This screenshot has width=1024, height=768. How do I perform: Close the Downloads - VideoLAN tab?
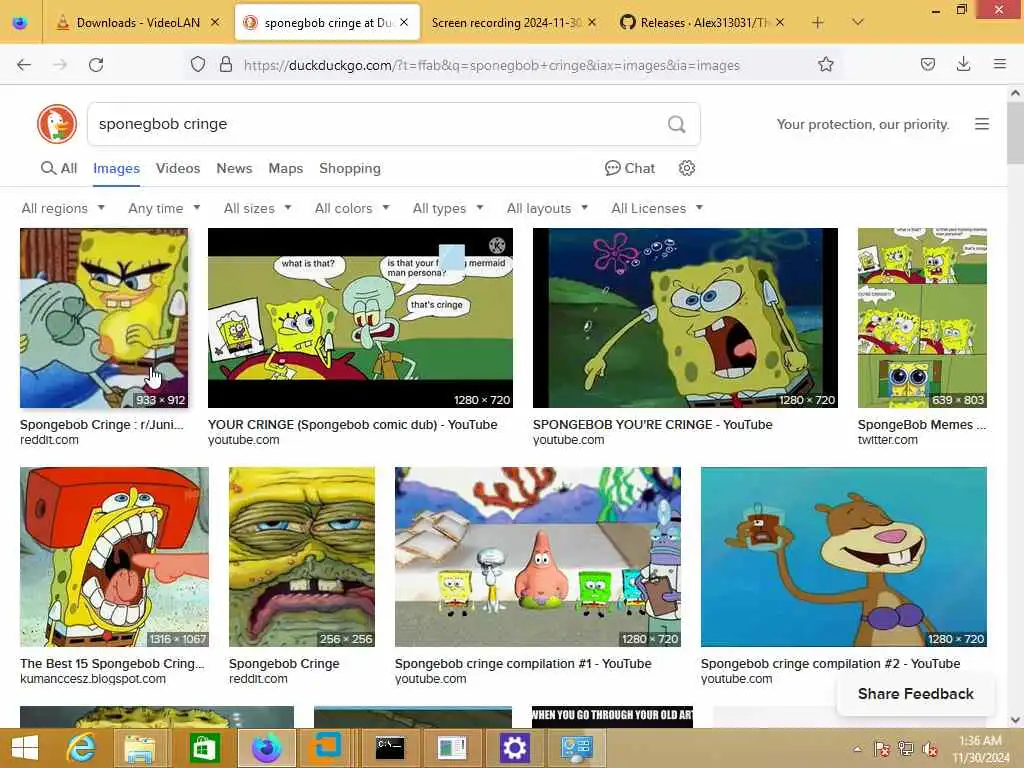tap(215, 23)
